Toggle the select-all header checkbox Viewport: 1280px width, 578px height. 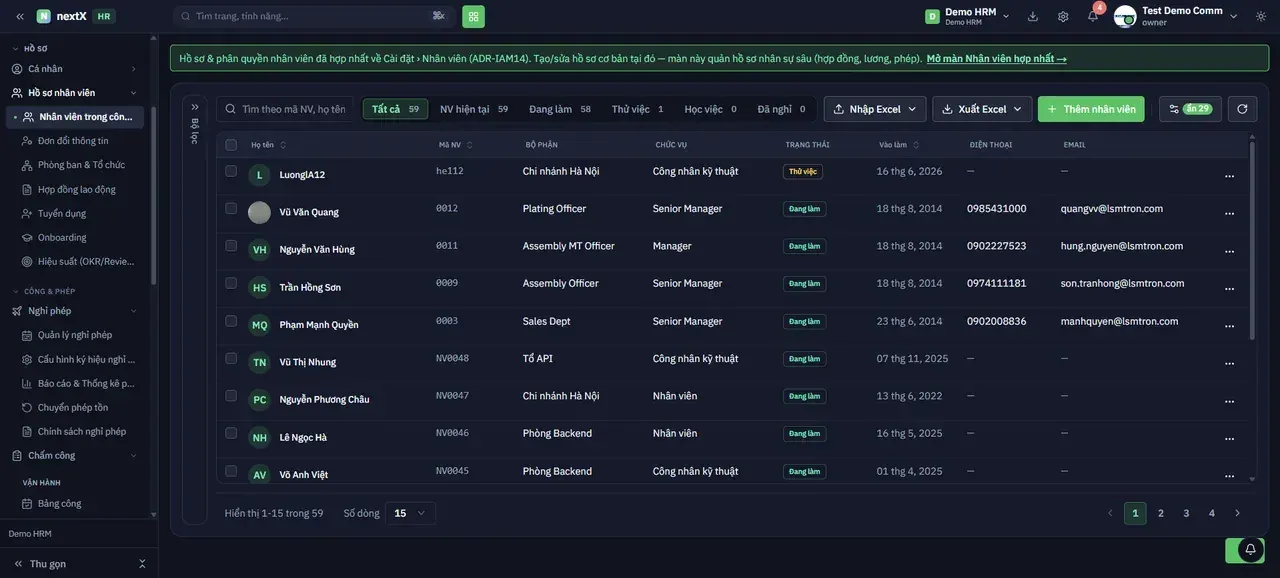(x=231, y=145)
